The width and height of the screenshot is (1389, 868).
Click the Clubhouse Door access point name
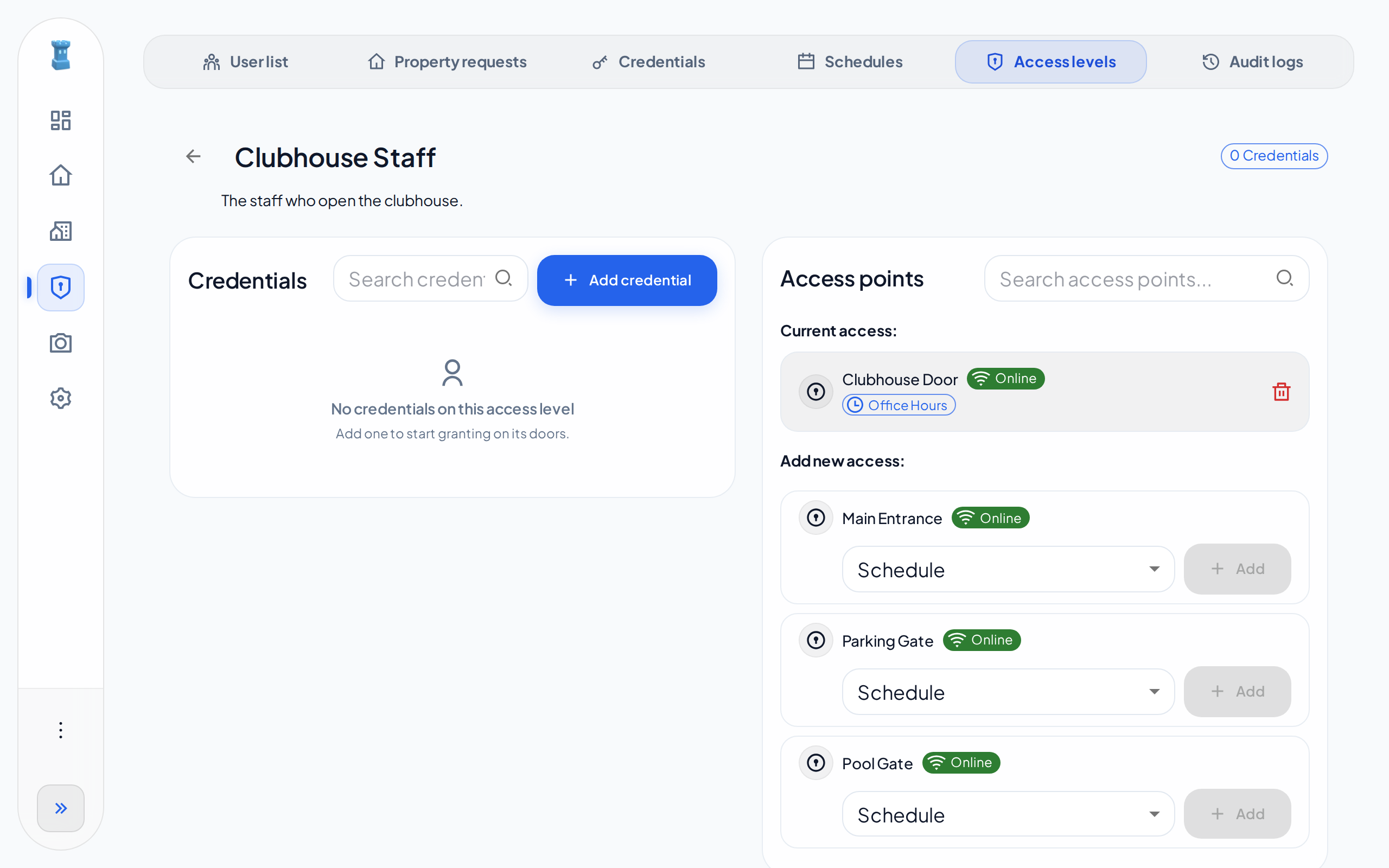(x=900, y=379)
